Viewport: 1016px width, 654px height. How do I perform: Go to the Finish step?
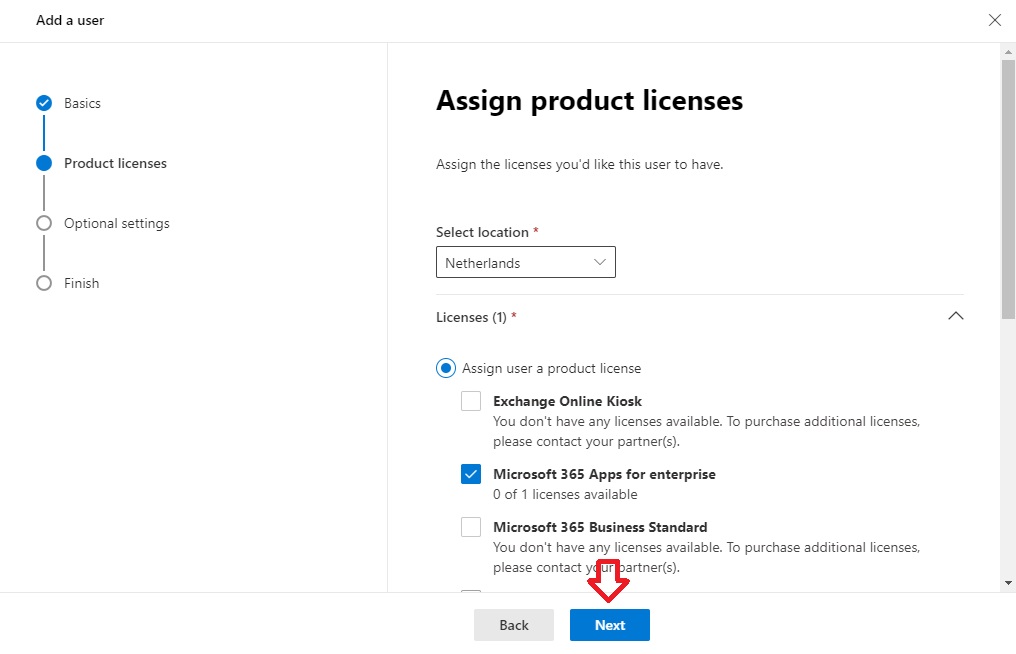tap(82, 283)
